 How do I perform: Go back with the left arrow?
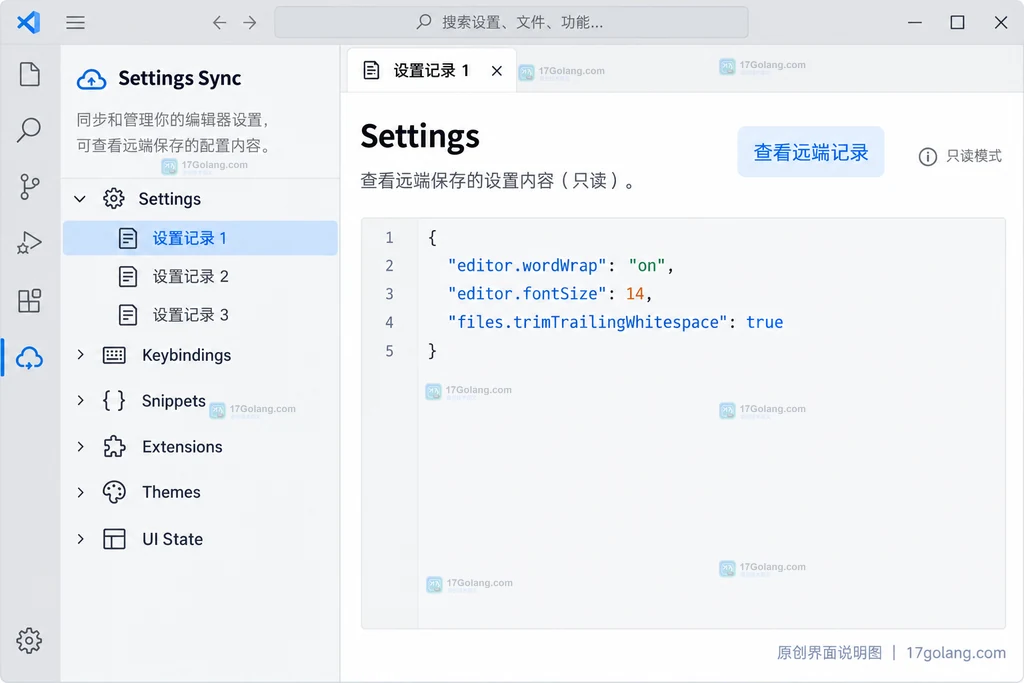(219, 23)
